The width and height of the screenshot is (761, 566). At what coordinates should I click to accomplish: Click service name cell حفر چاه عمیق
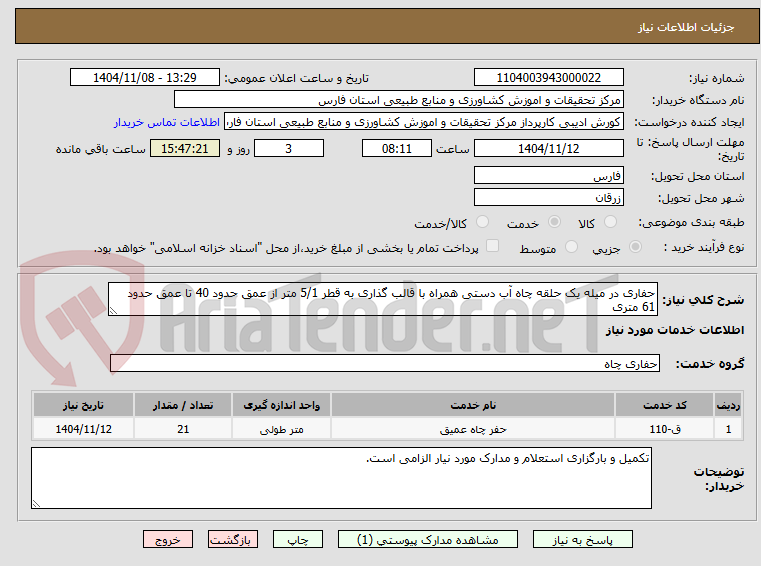pyautogui.click(x=473, y=429)
